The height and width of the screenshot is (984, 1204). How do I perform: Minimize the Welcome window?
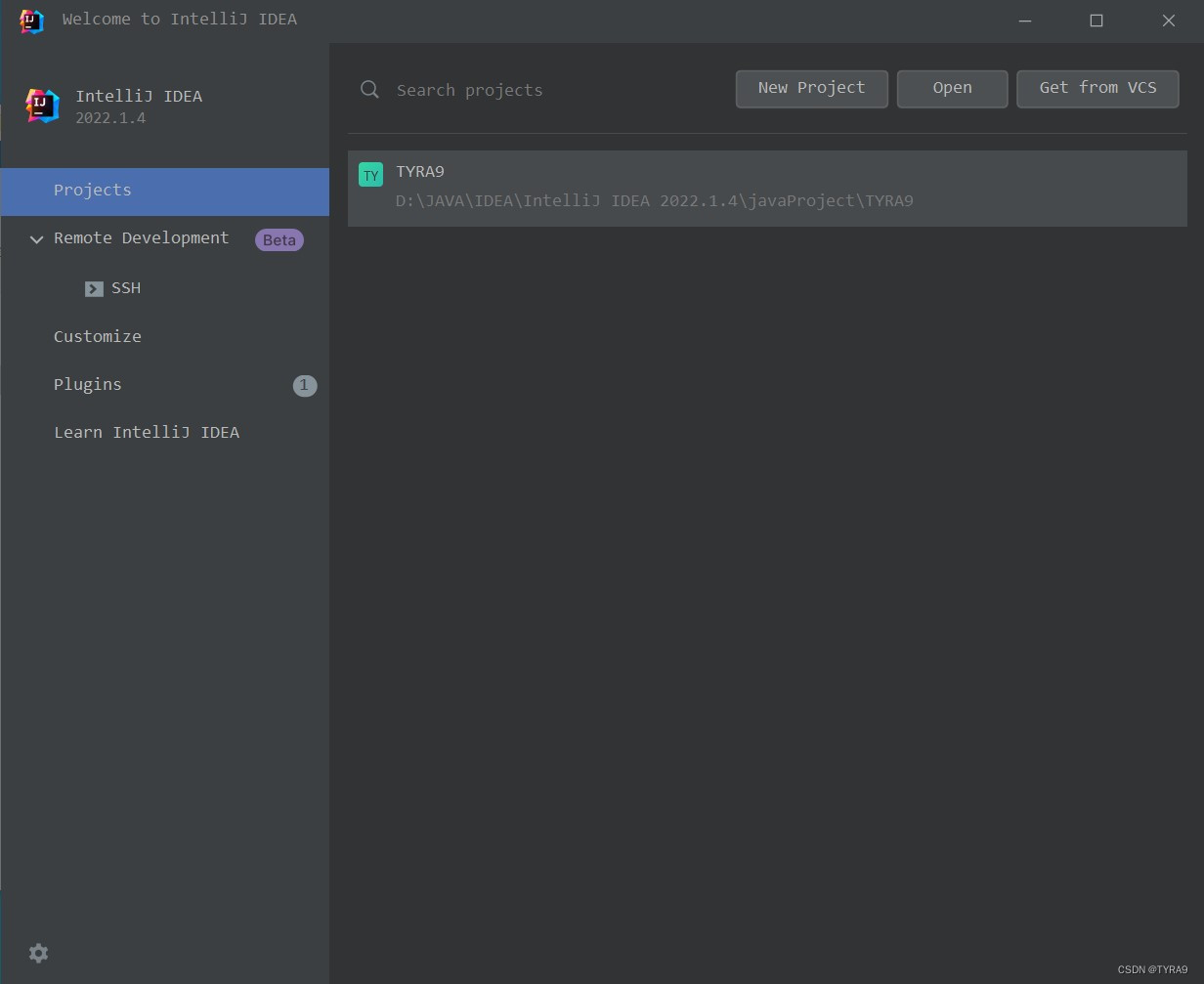(1025, 21)
